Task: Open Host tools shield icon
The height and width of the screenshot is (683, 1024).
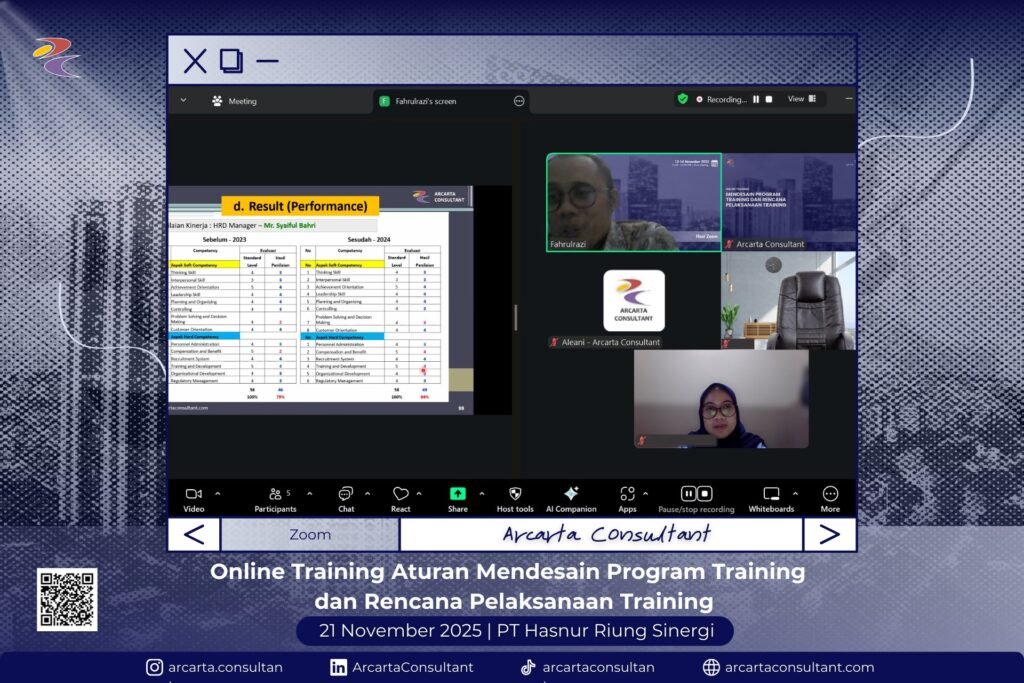Action: point(515,494)
